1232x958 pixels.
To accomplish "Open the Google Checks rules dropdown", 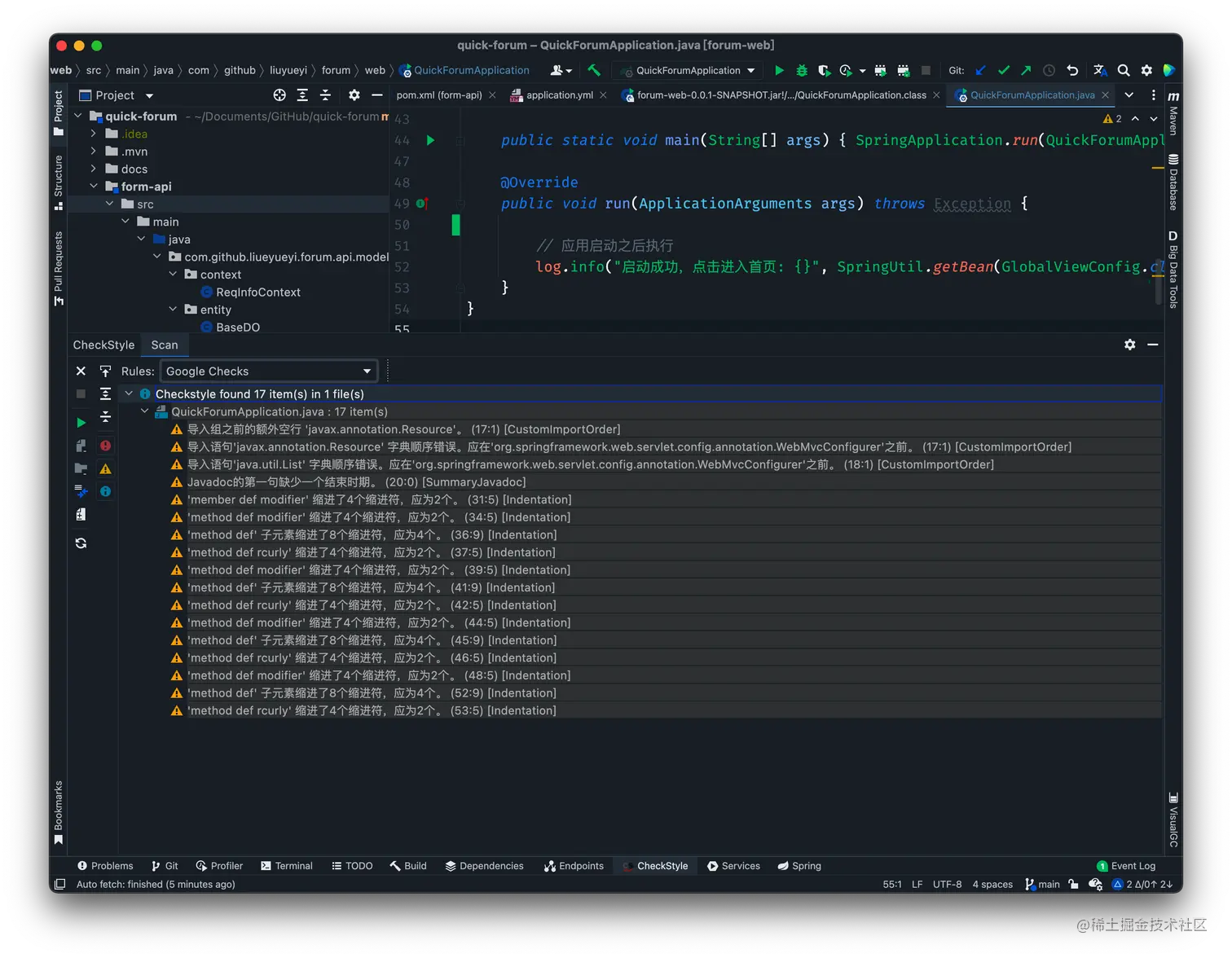I will pyautogui.click(x=269, y=371).
